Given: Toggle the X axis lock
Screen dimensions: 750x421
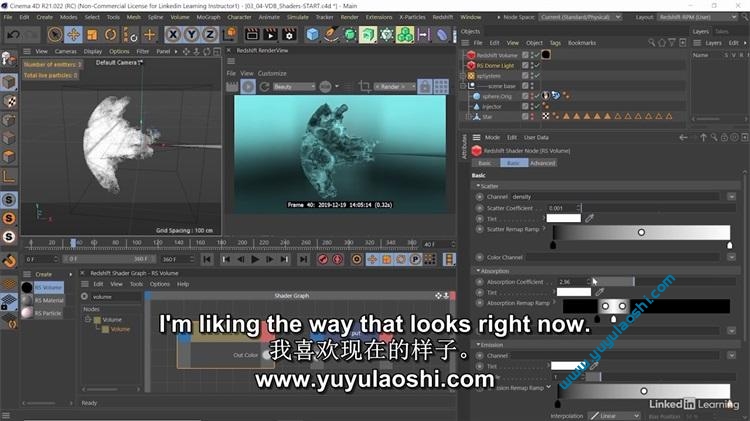Looking at the screenshot, I should pos(173,34).
